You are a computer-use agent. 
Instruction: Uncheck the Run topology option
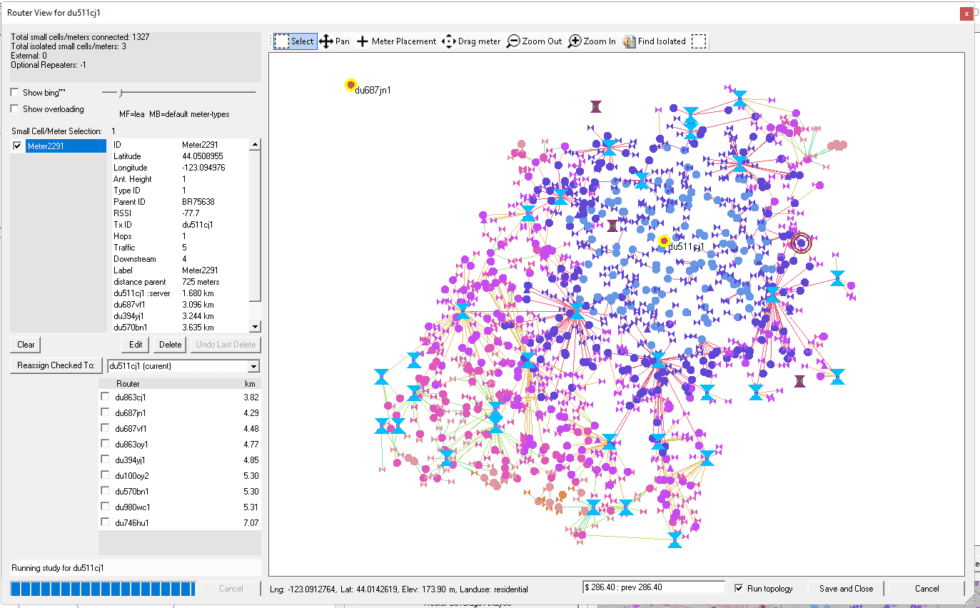click(739, 589)
